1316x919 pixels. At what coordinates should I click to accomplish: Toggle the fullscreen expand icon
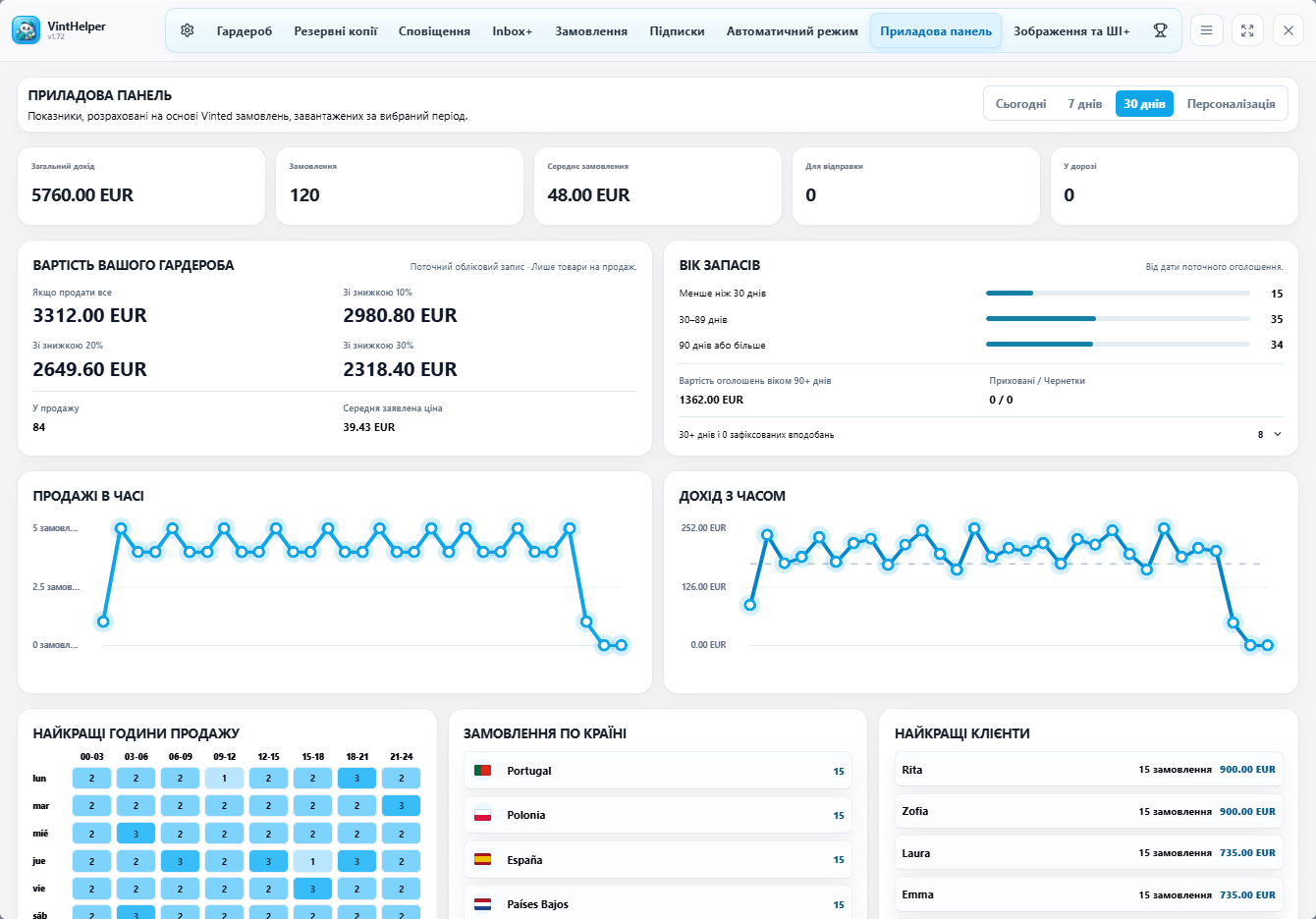1247,30
